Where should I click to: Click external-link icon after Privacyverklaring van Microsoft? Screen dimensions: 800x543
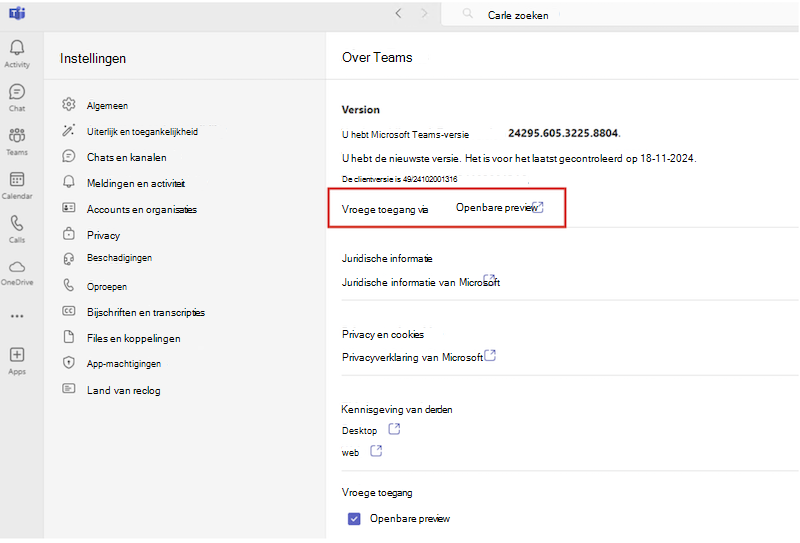pyautogui.click(x=490, y=355)
